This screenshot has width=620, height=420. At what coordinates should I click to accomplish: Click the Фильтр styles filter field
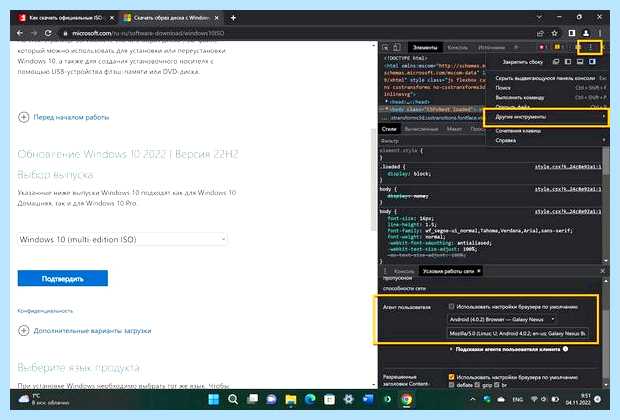pyautogui.click(x=432, y=140)
